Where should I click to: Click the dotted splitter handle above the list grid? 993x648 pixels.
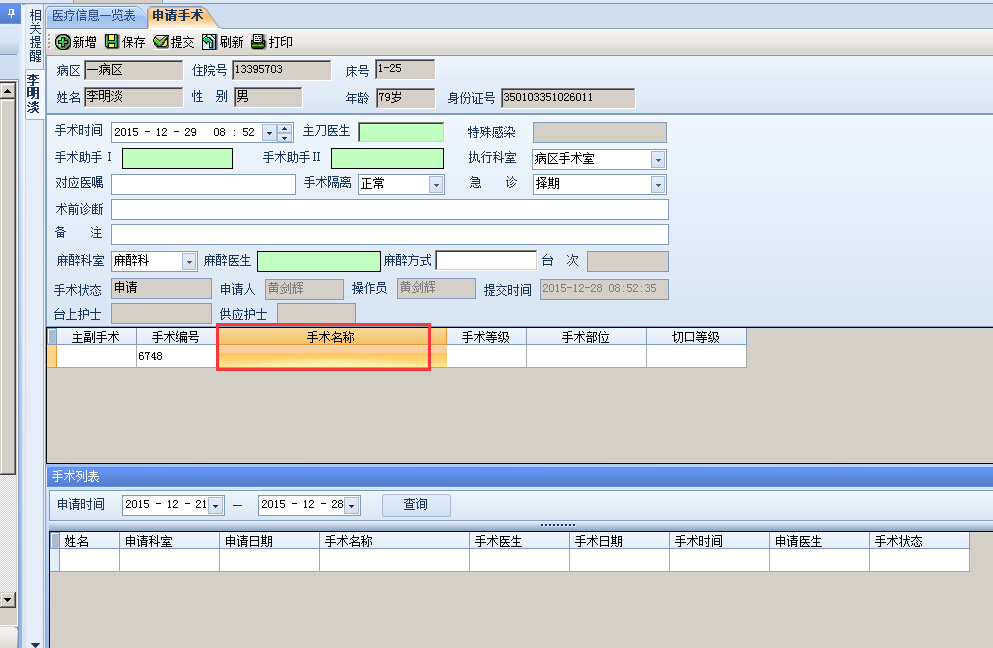(x=557, y=524)
